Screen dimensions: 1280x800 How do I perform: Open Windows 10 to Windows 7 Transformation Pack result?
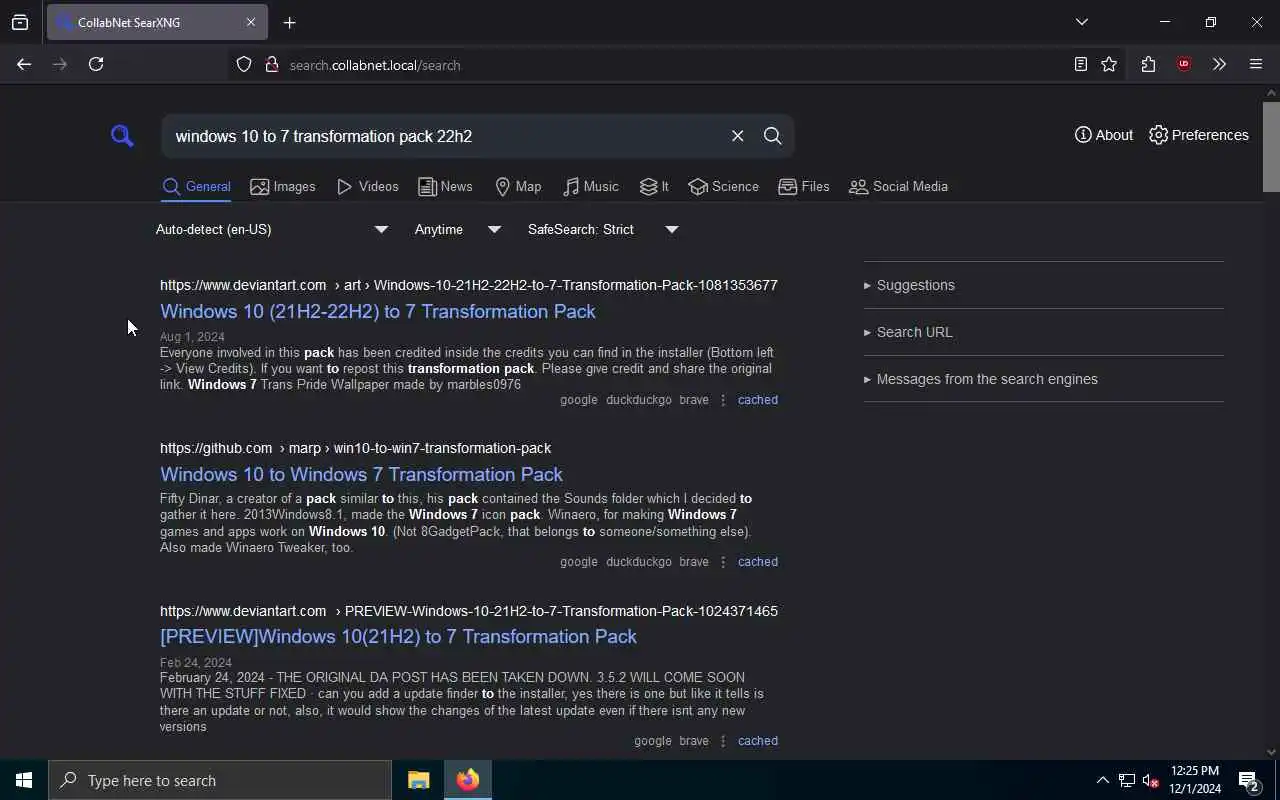[x=361, y=475]
